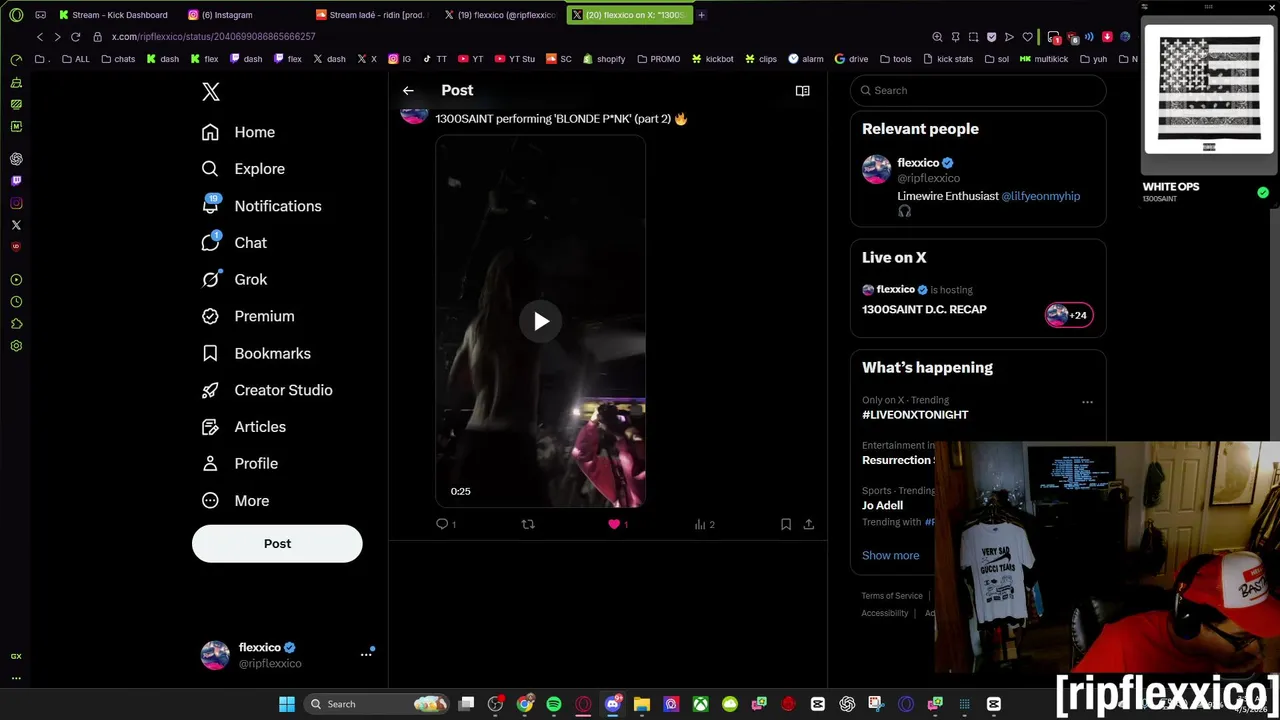The image size is (1280, 720).
Task: Open the ALL bookmarks folder
Action: coord(76,59)
